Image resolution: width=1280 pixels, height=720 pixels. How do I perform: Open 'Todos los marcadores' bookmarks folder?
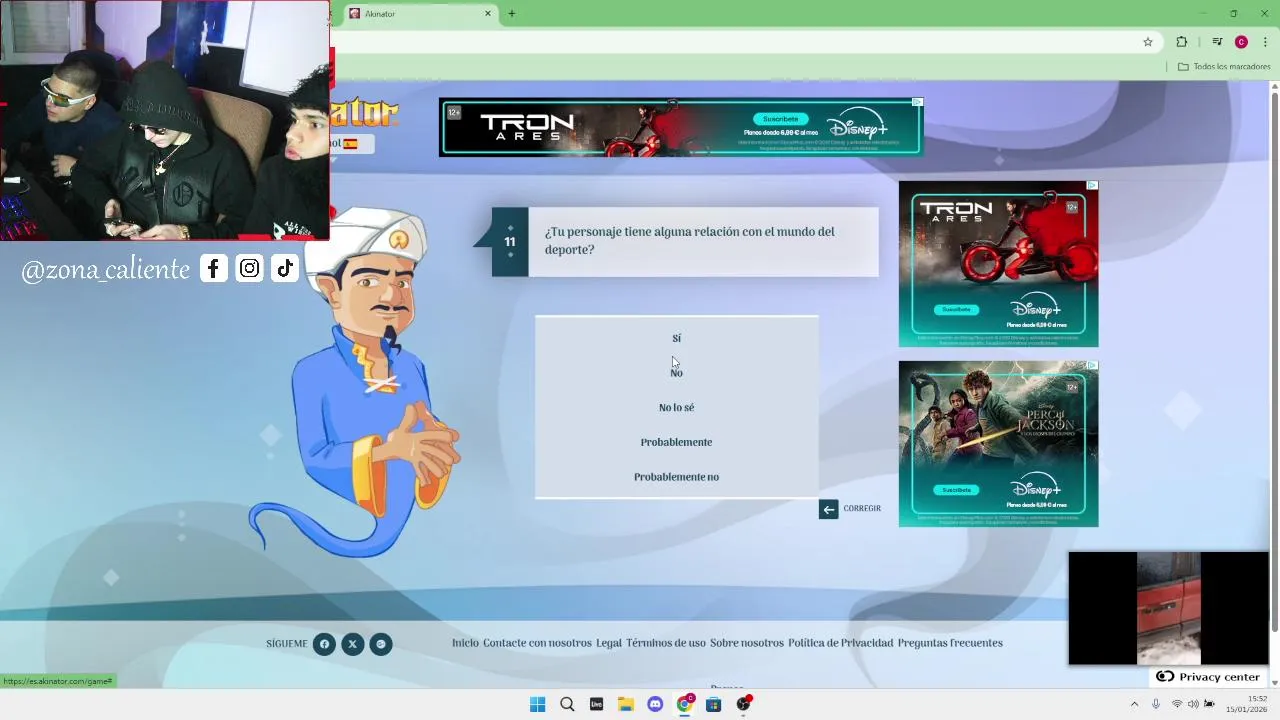click(1224, 67)
